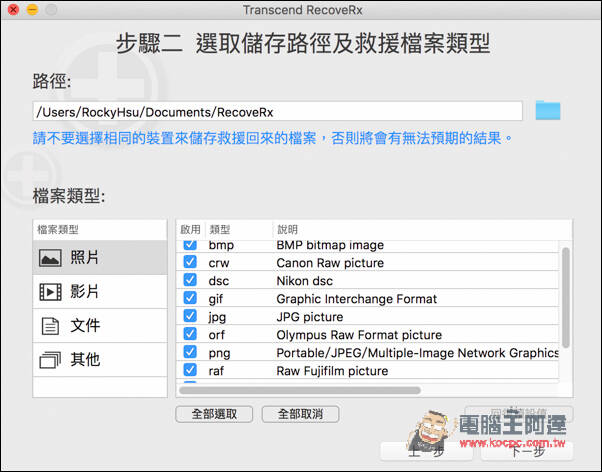This screenshot has width=602, height=472.
Task: Toggle the dsc Nikon checkbox
Action: pyautogui.click(x=190, y=280)
